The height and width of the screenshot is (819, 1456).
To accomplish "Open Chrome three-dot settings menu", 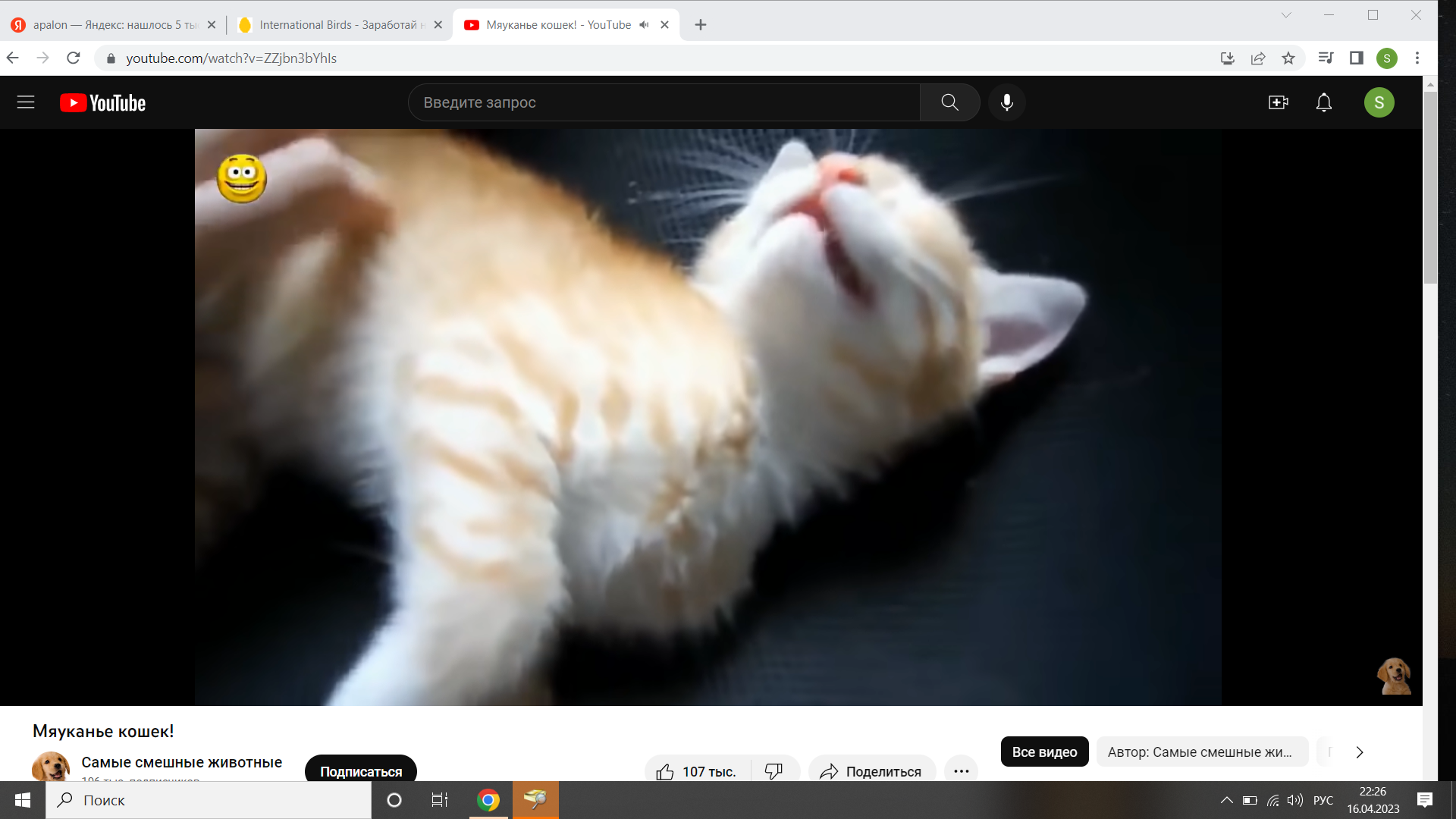I will pos(1417,58).
